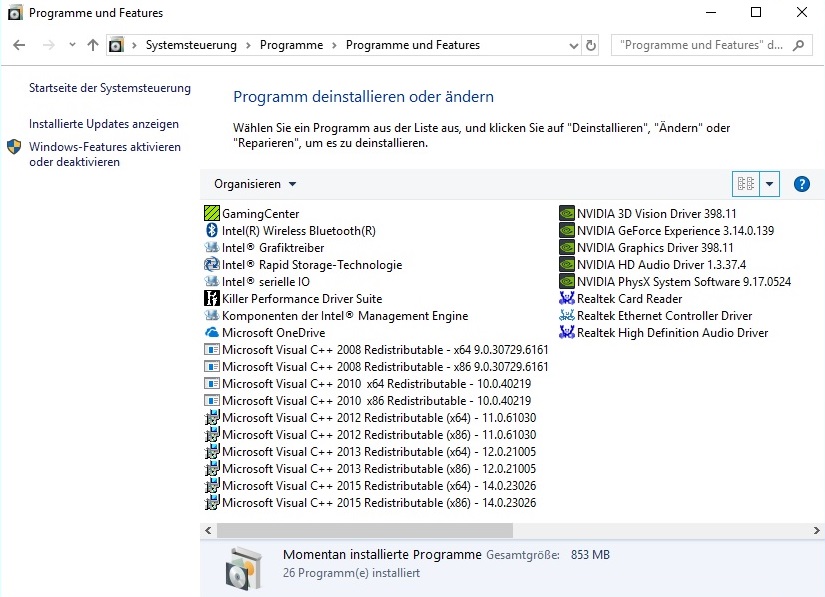Click the scrollbar left arrow
Viewport: 825px width, 597px height.
click(208, 530)
